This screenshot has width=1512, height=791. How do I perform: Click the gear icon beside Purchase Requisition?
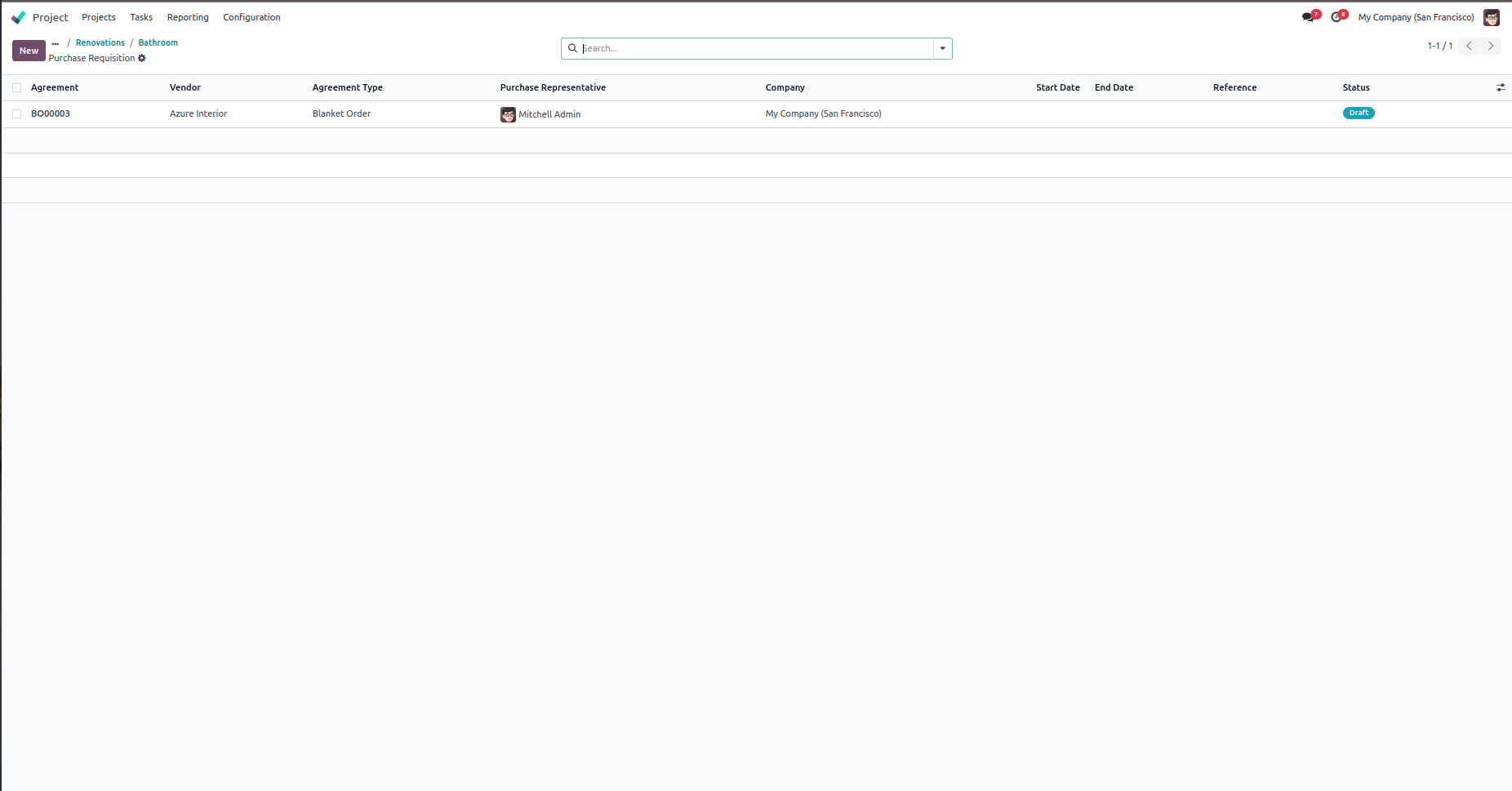(x=142, y=58)
